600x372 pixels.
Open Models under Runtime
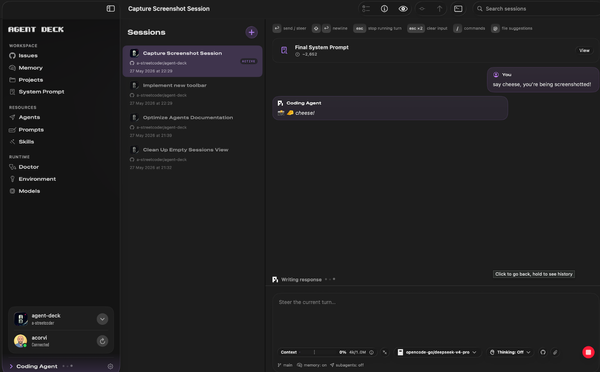coord(24,191)
